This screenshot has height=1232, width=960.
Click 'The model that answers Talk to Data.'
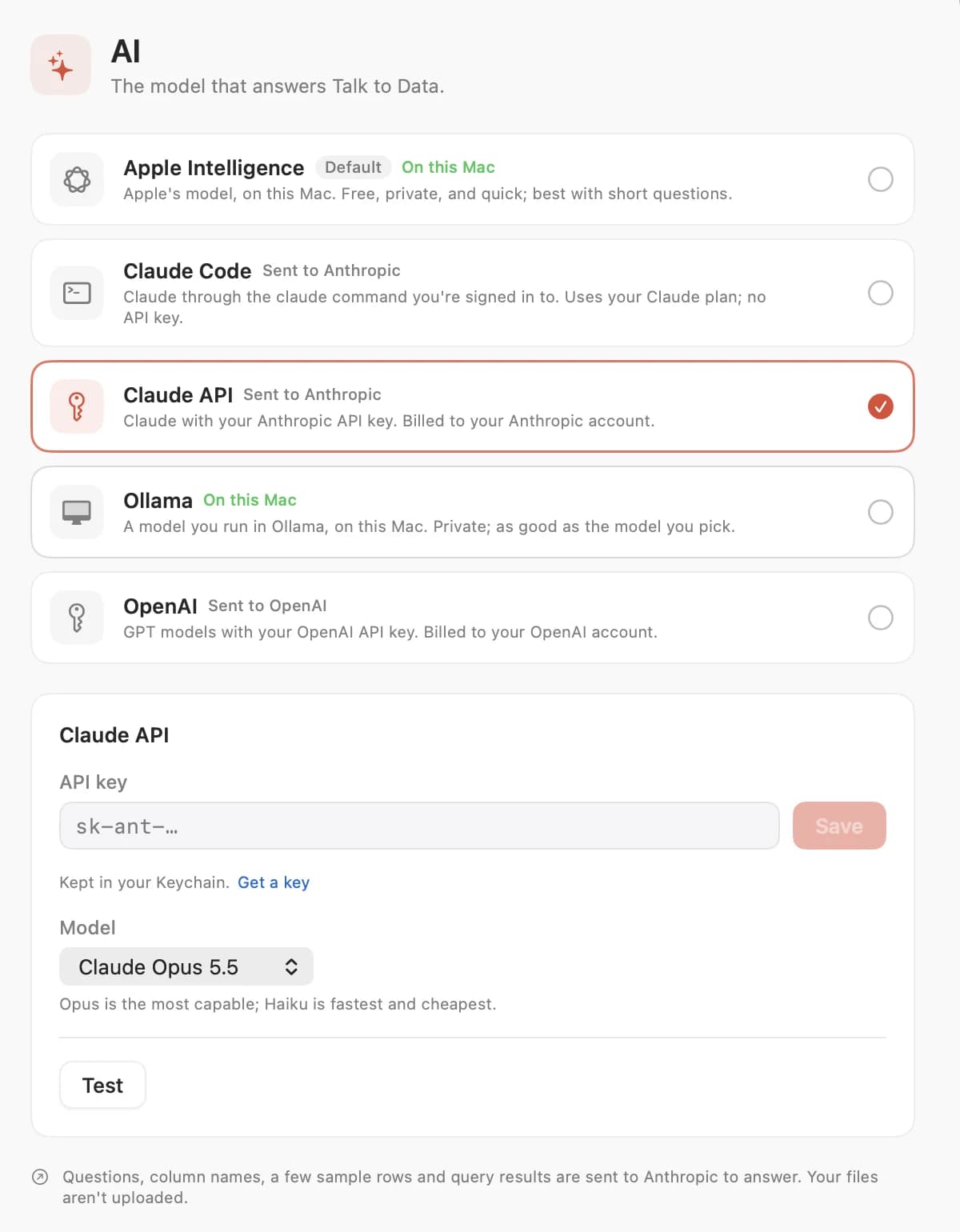(x=277, y=86)
